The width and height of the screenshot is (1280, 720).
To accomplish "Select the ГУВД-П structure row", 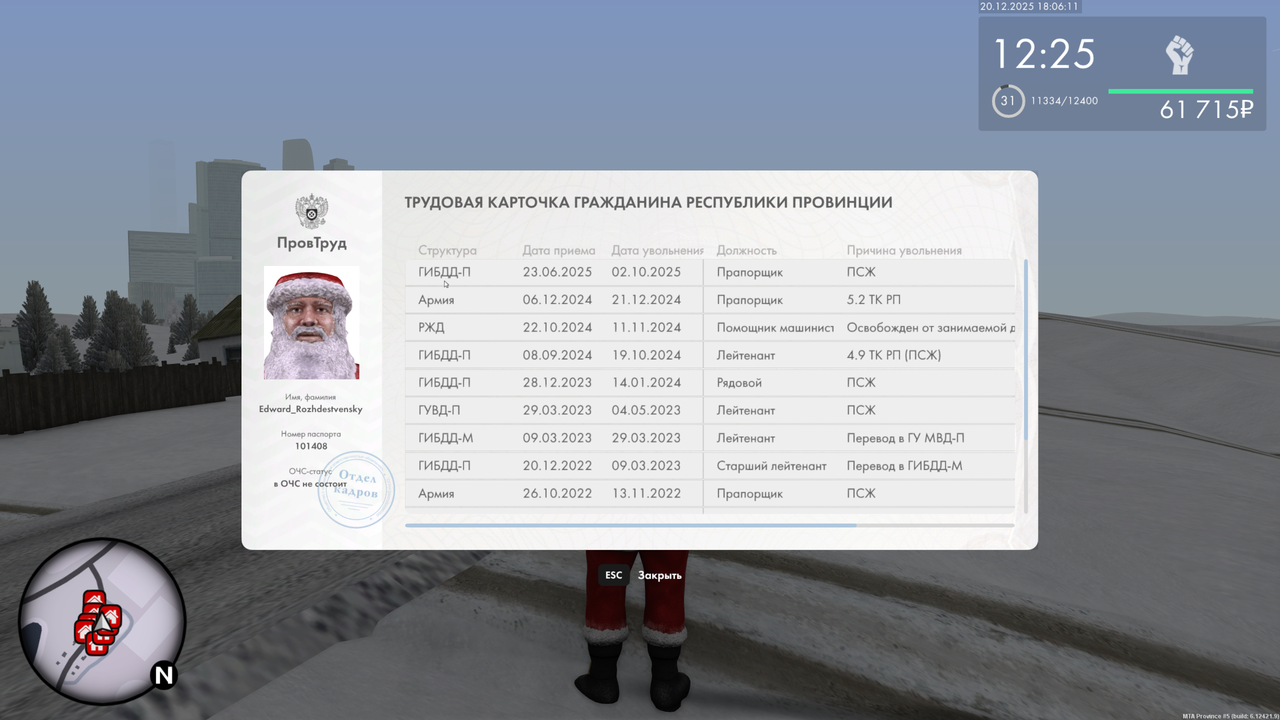I will point(710,410).
